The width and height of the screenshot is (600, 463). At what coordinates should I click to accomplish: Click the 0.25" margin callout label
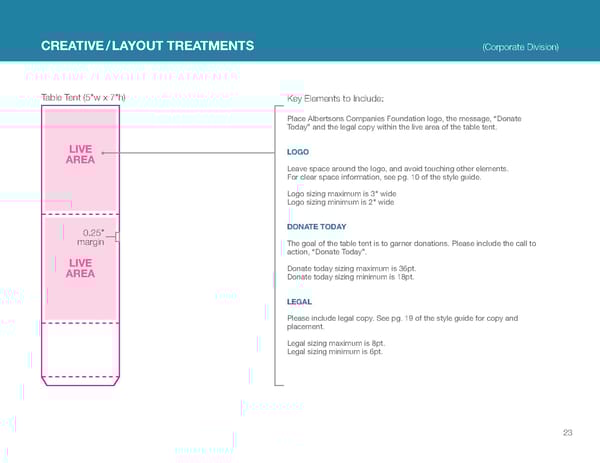click(91, 237)
